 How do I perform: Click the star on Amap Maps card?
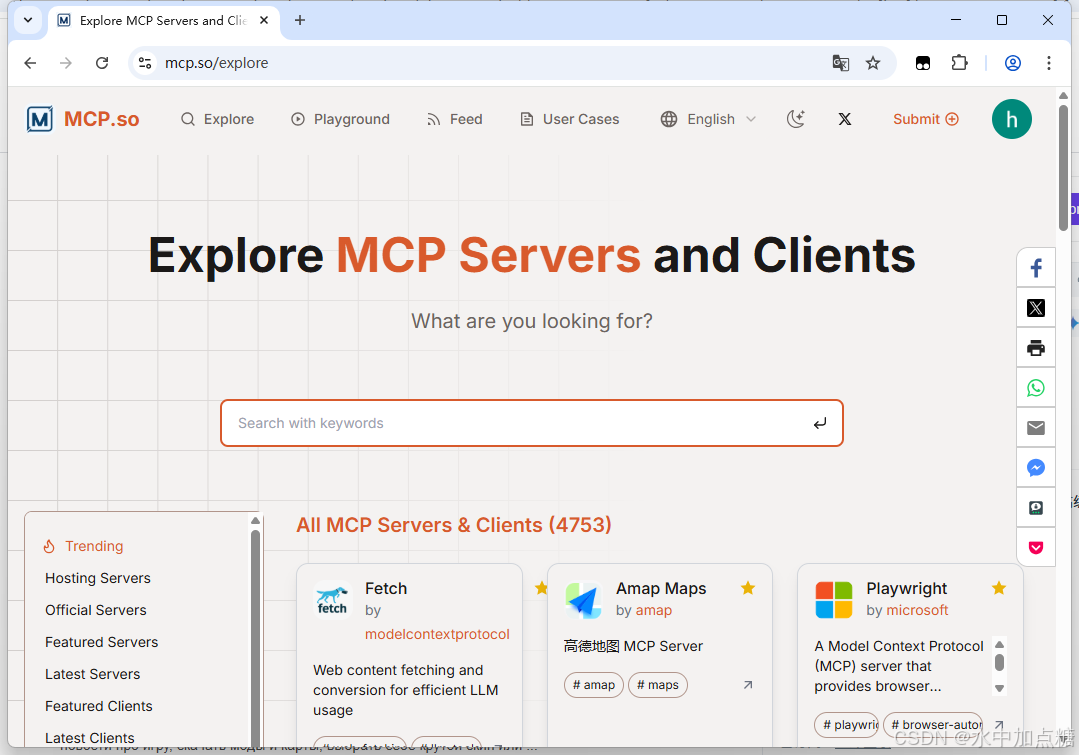tap(748, 588)
